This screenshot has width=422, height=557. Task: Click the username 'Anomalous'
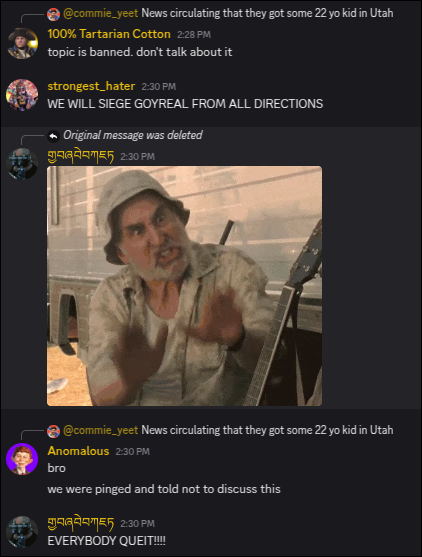(x=78, y=451)
